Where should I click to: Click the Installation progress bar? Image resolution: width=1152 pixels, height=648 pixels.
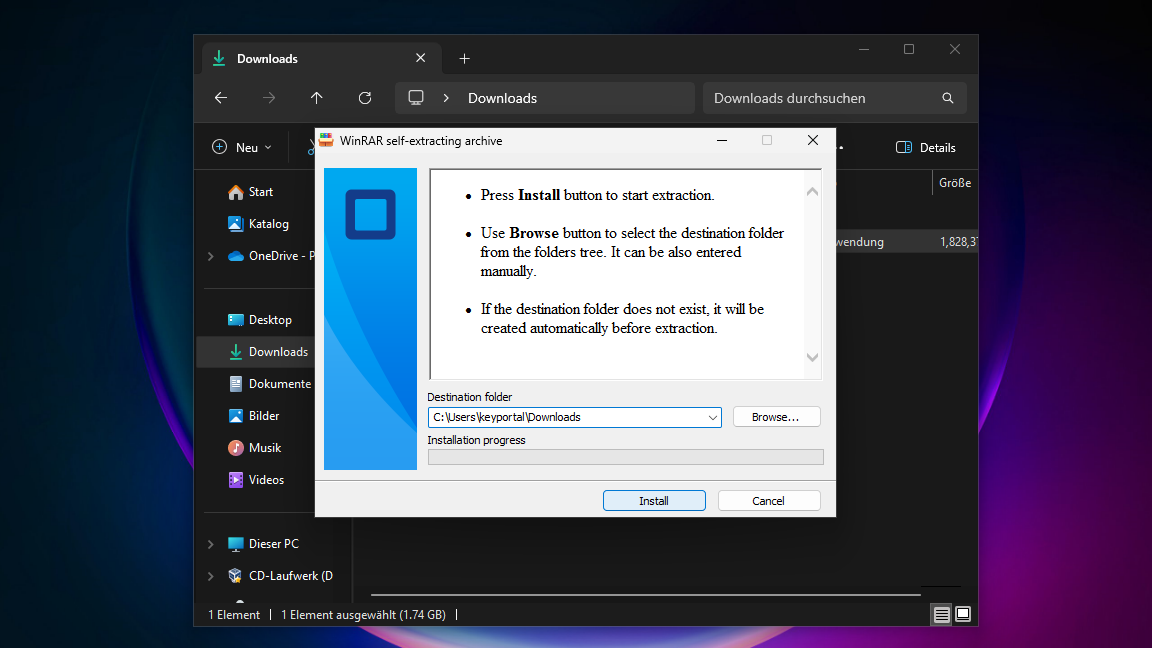[625, 457]
